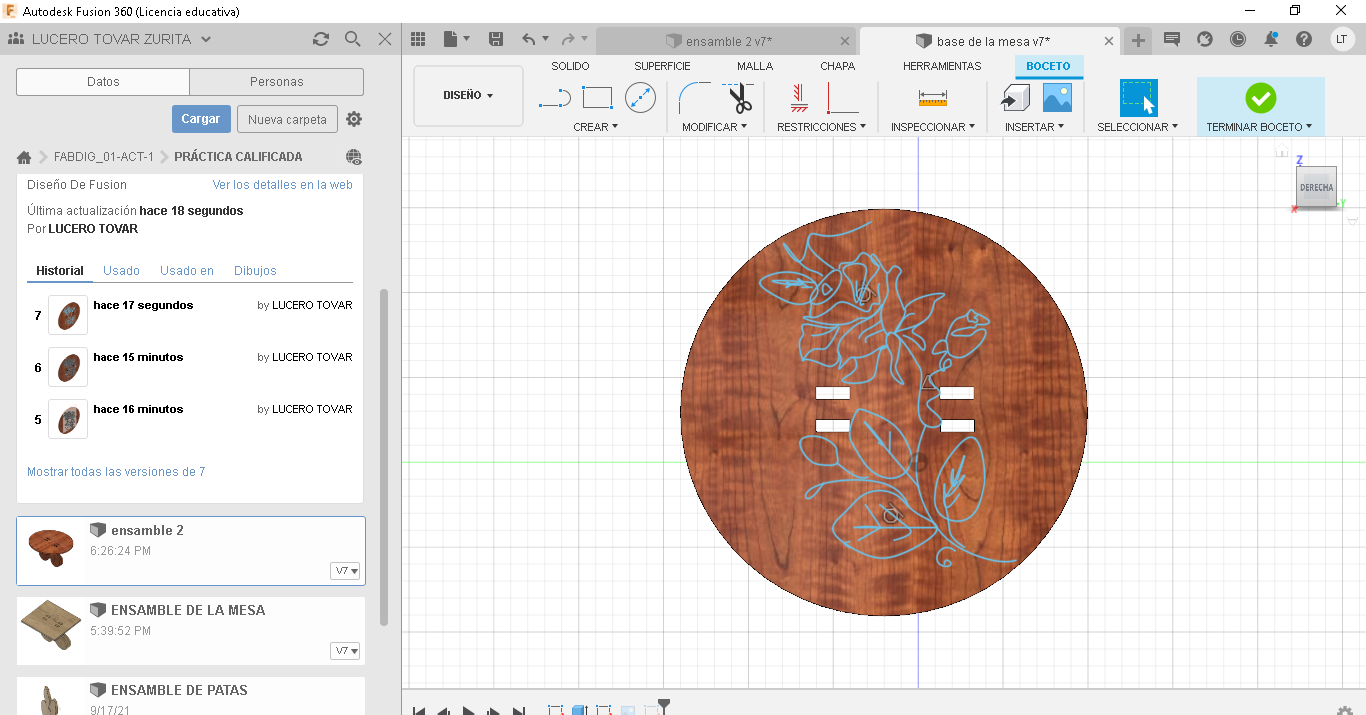The height and width of the screenshot is (715, 1366).
Task: Save the document with disk icon
Action: [496, 39]
